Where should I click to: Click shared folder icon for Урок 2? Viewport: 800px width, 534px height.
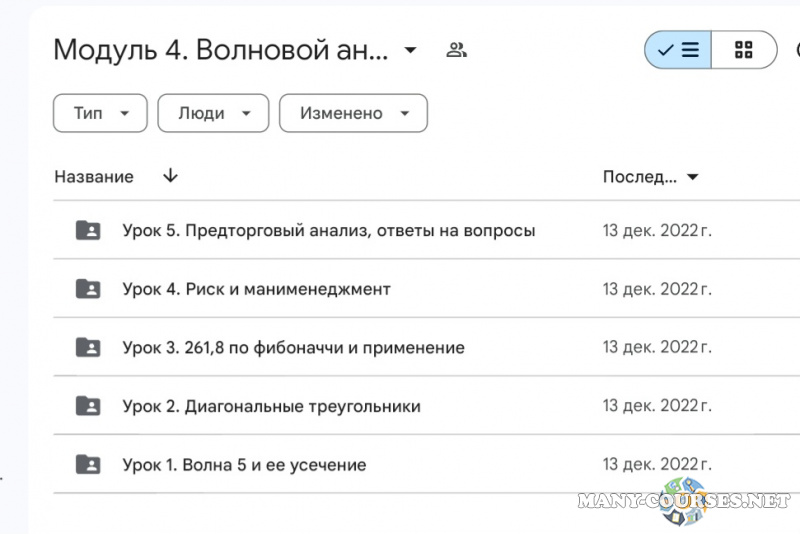click(88, 406)
